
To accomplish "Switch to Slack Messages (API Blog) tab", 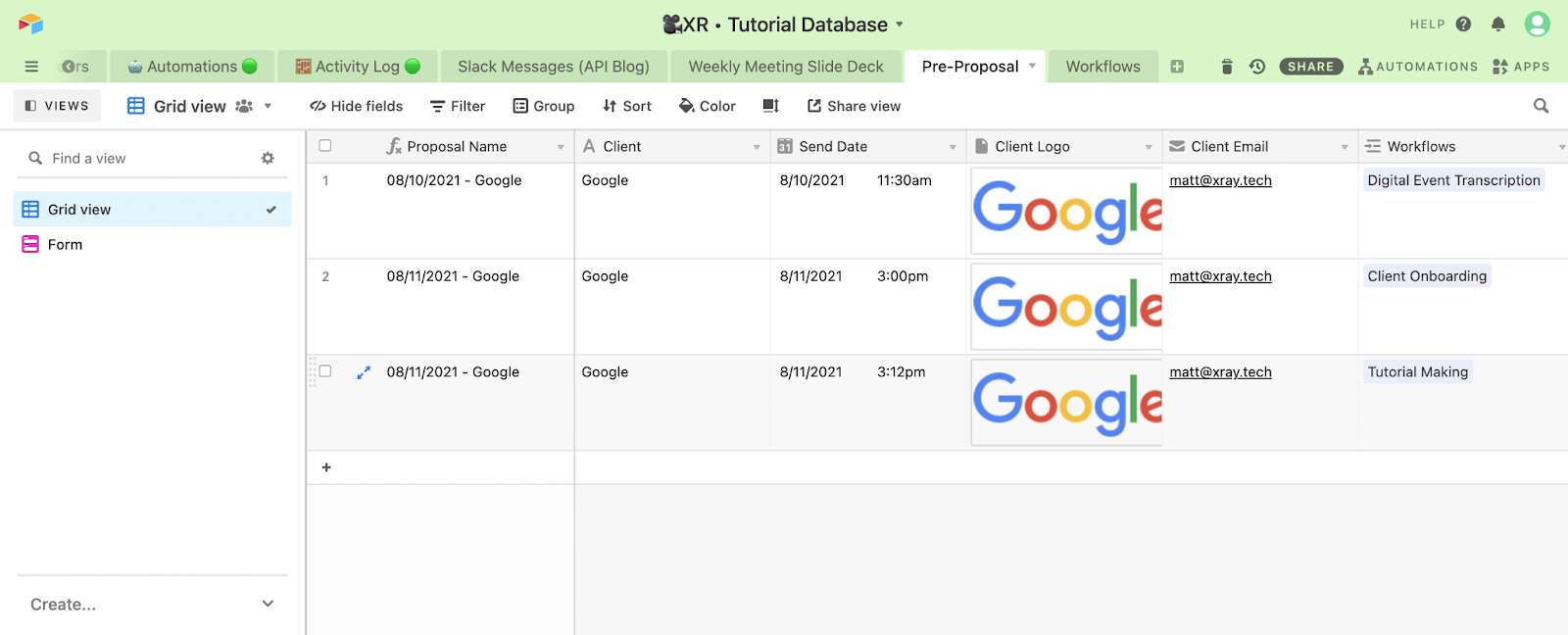I will [554, 67].
